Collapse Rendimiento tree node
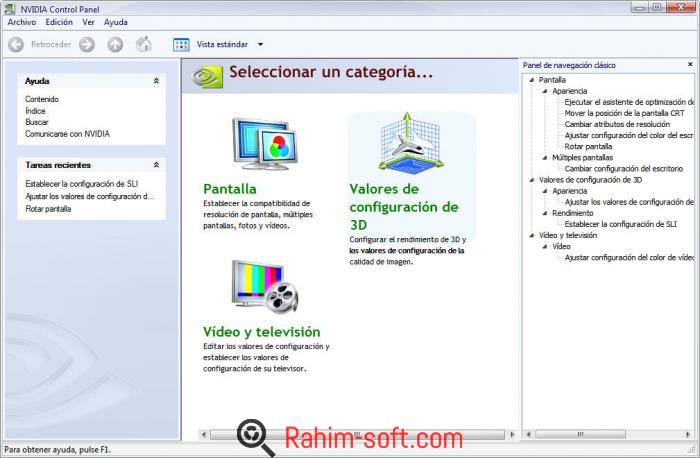700x458 pixels. [x=545, y=213]
